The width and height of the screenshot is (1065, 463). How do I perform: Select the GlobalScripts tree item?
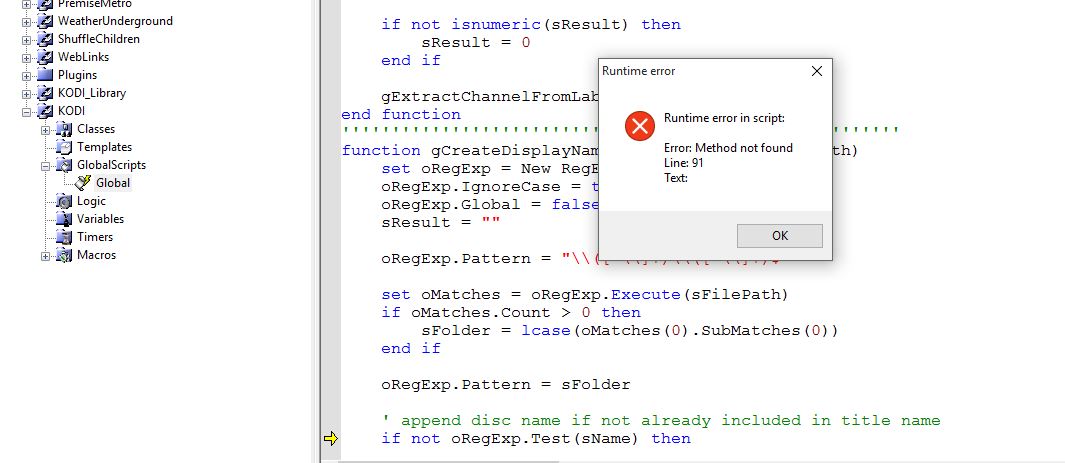111,165
